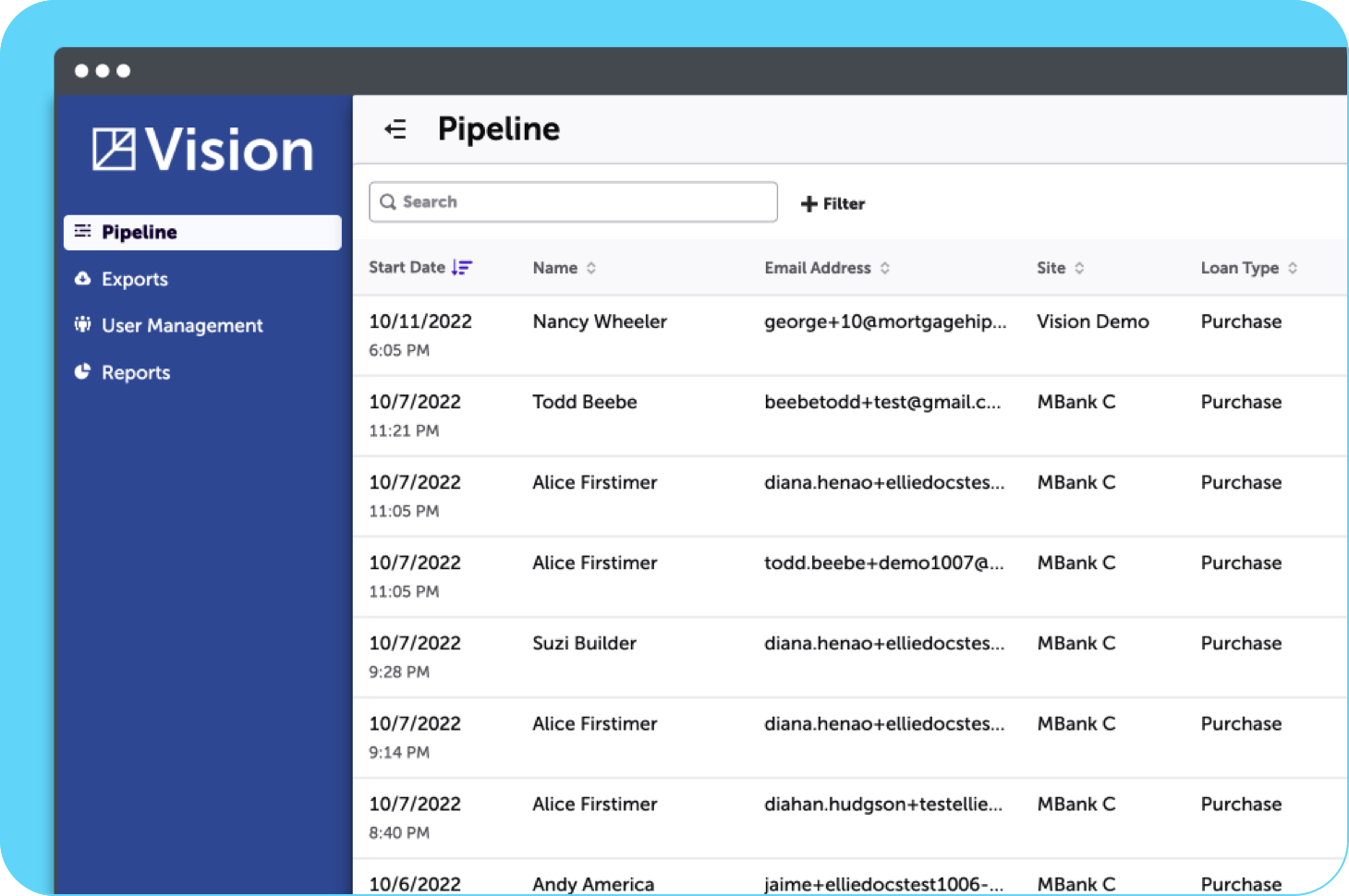
Task: Navigate to Reports
Action: [x=136, y=372]
